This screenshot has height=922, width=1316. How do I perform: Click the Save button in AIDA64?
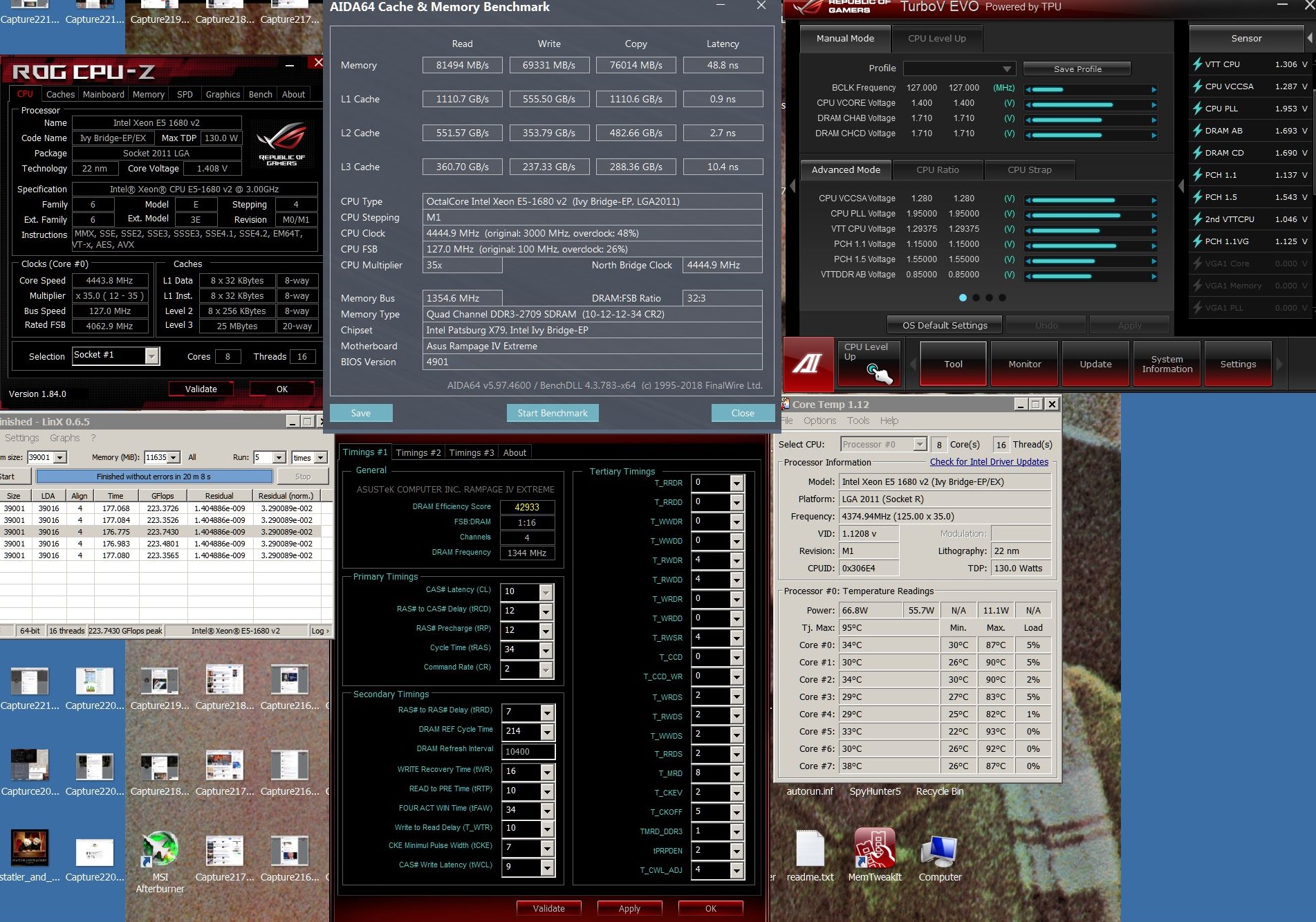click(361, 413)
